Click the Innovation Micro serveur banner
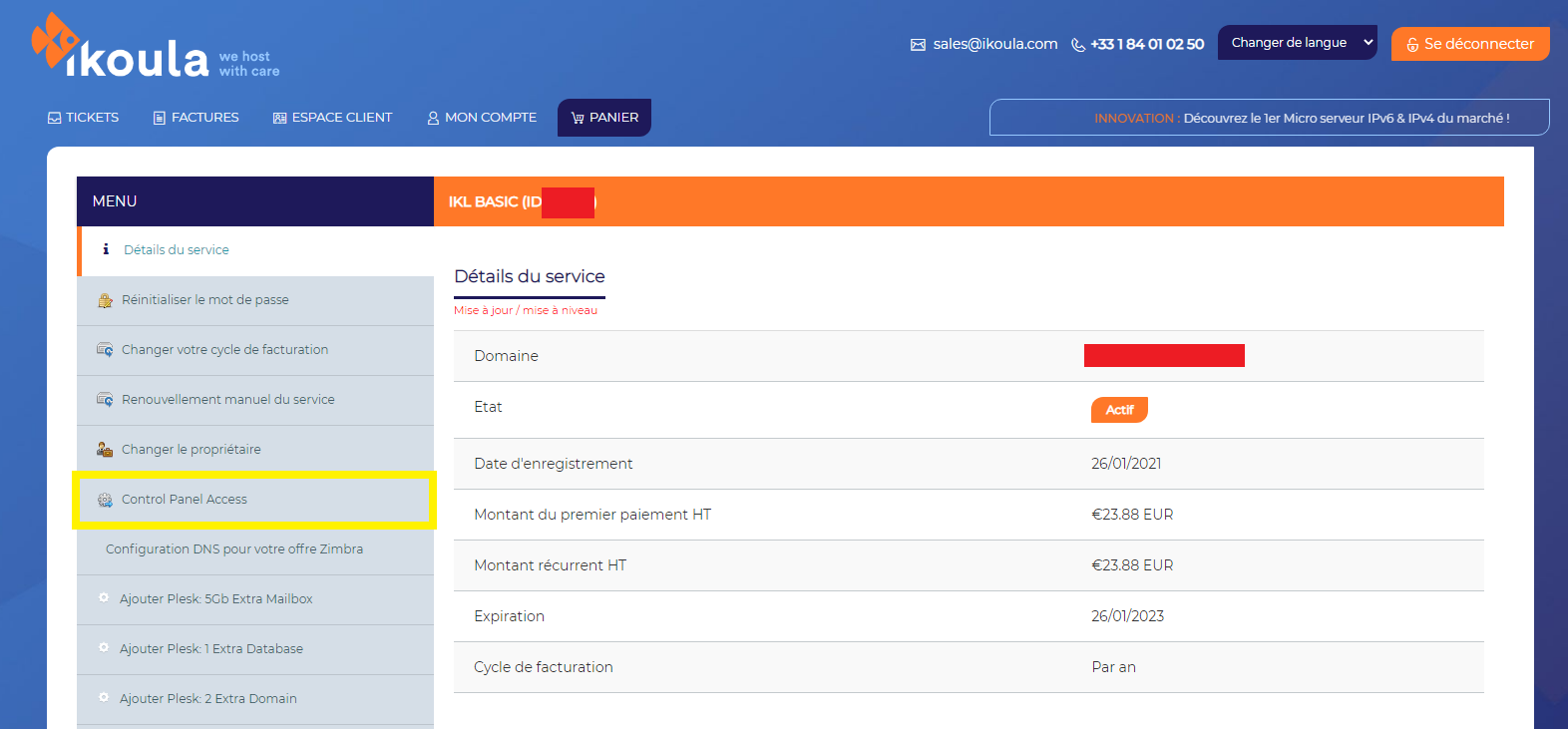1568x729 pixels. [x=1270, y=118]
